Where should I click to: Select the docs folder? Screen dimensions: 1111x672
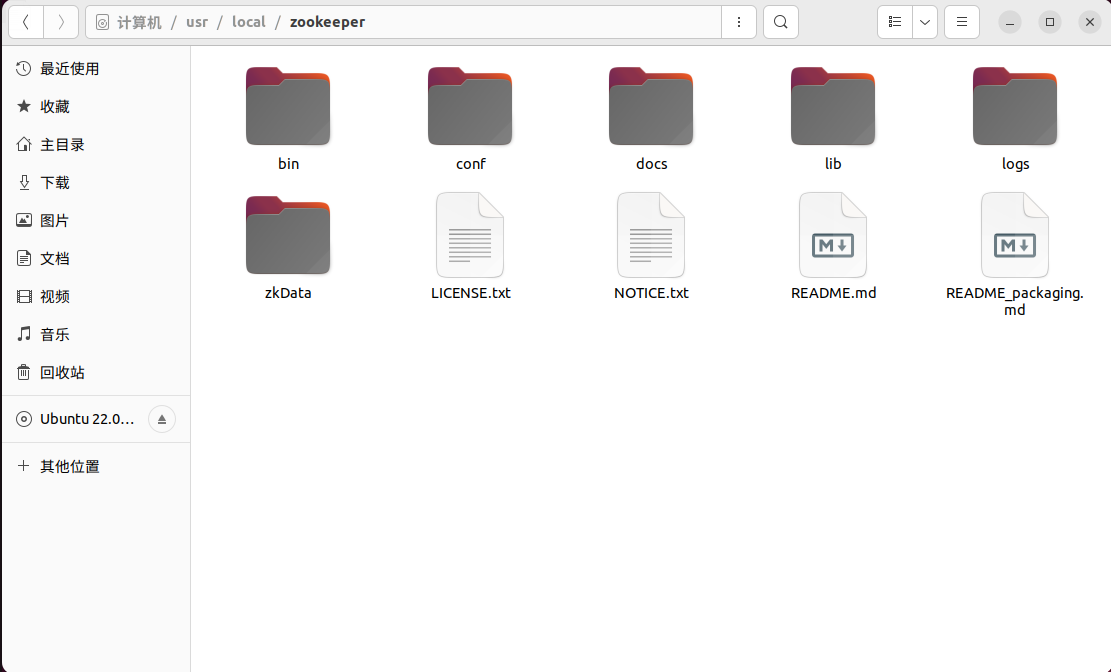point(651,106)
